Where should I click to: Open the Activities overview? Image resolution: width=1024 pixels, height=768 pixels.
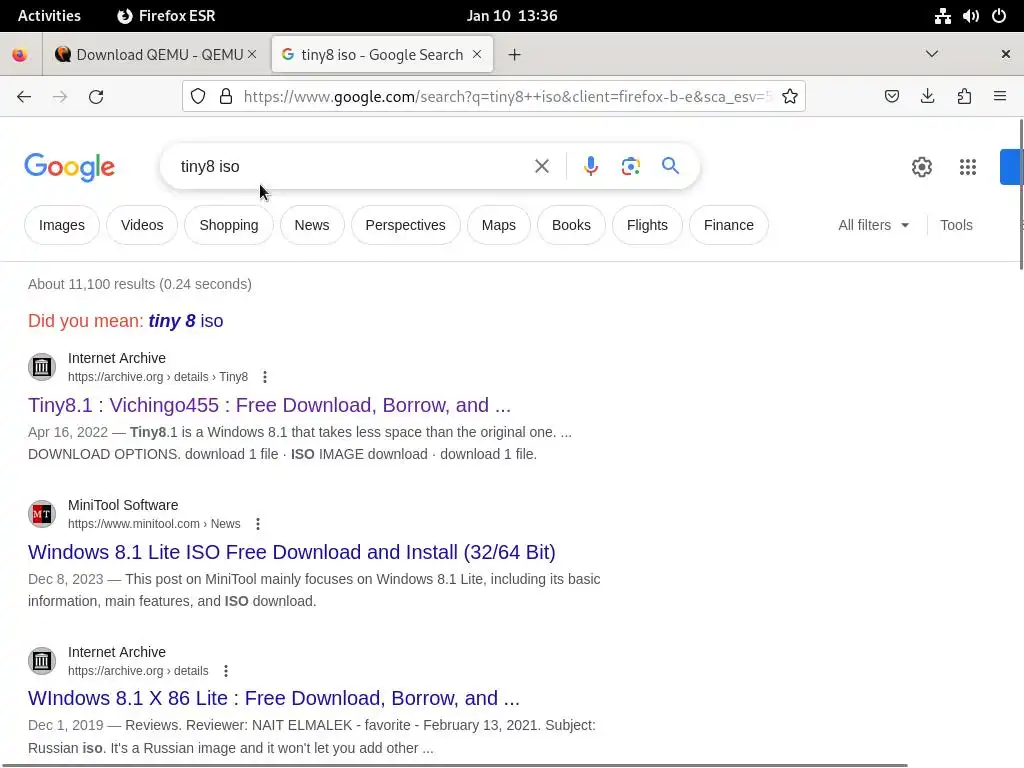point(49,16)
